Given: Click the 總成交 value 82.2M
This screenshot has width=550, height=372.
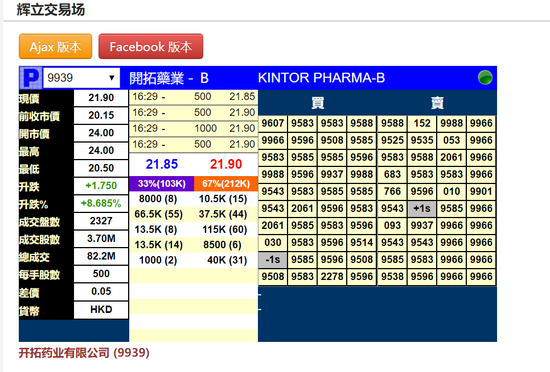Looking at the screenshot, I should (x=101, y=256).
